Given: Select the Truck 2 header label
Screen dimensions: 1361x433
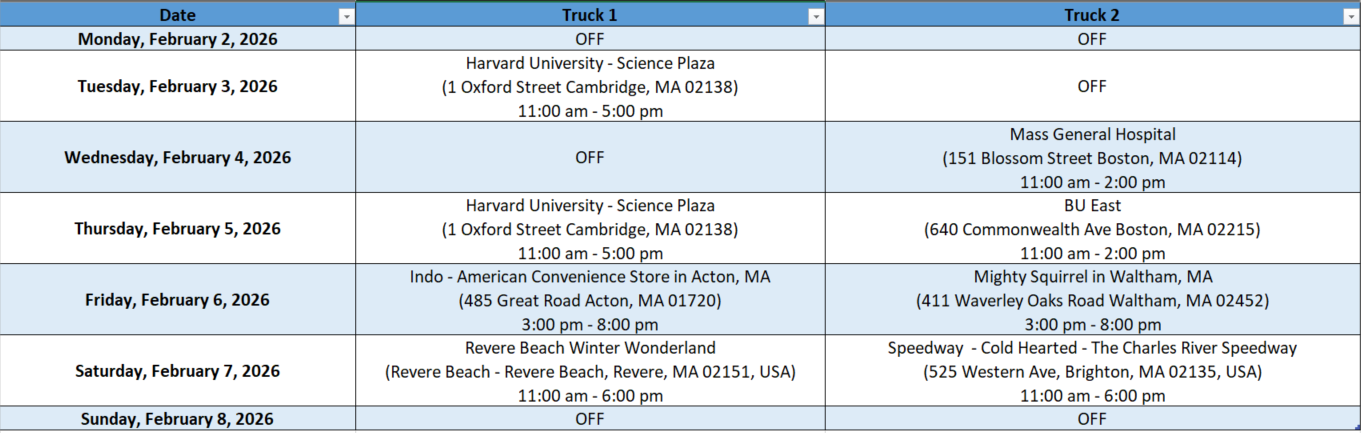Looking at the screenshot, I should tap(1092, 15).
